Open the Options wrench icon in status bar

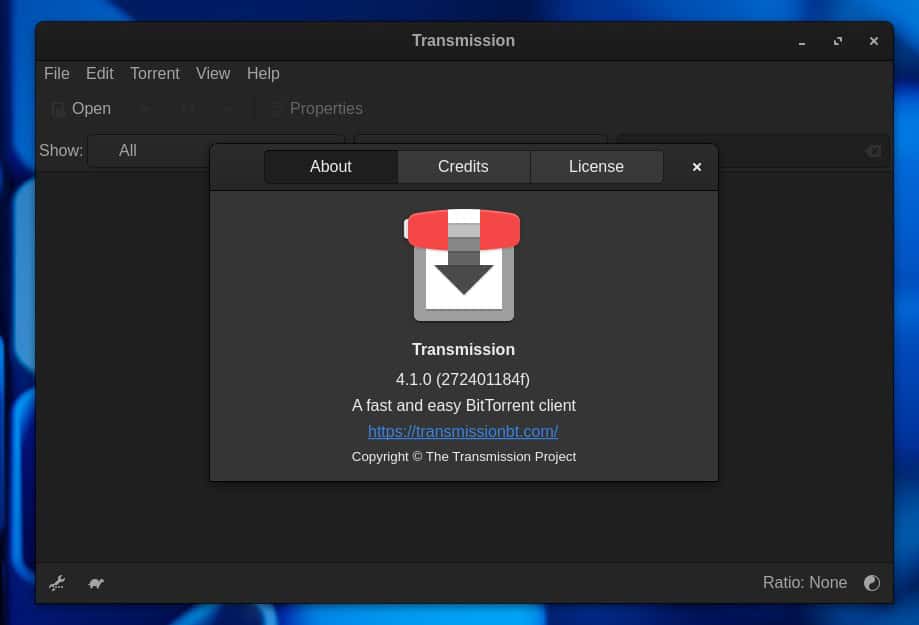(57, 583)
